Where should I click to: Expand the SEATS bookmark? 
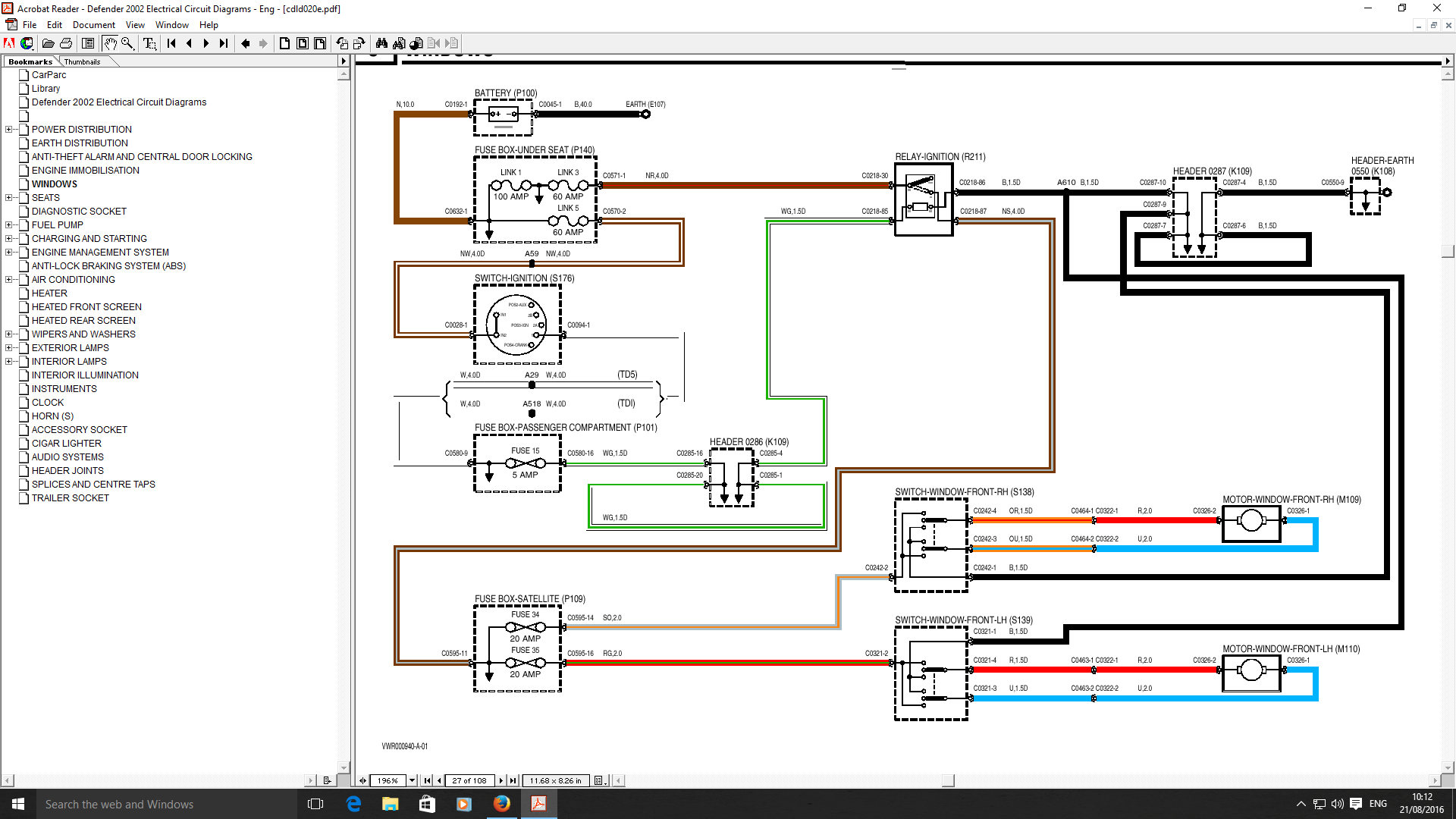tap(8, 198)
